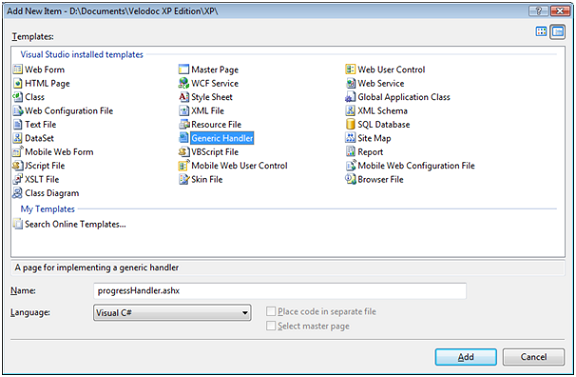
Task: Pick the Mobile Web User Control icon
Action: 184,165
